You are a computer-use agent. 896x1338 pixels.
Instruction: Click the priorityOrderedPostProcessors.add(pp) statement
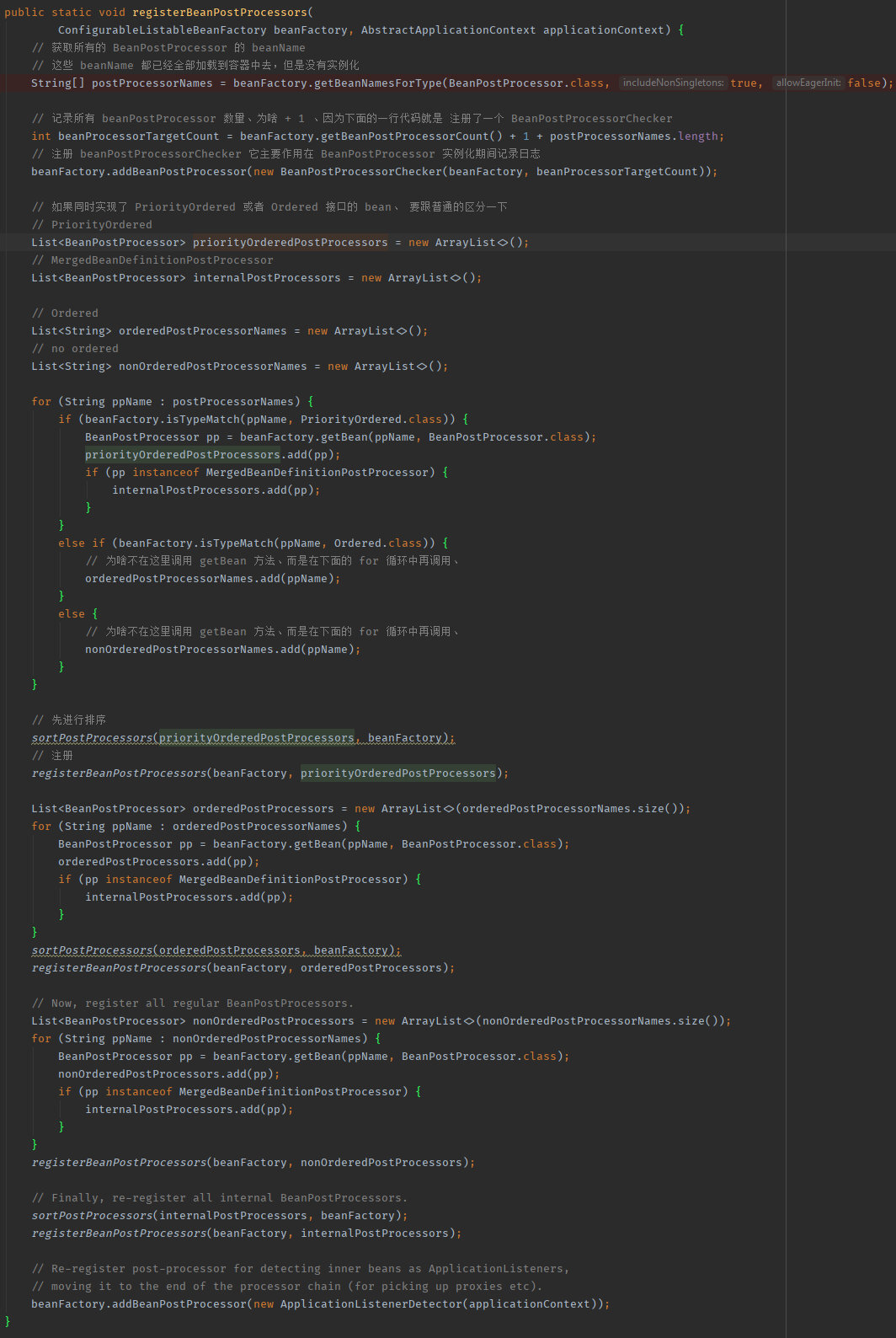(213, 454)
